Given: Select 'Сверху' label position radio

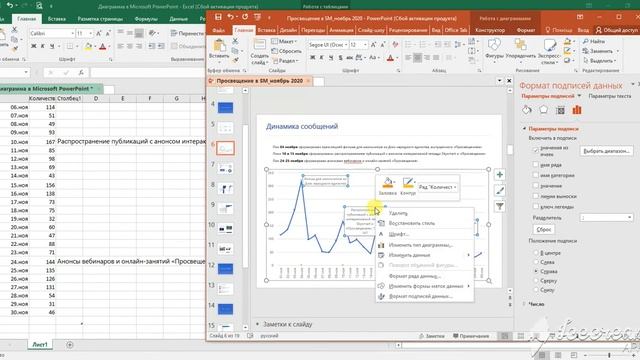Looking at the screenshot, I should [536, 280].
